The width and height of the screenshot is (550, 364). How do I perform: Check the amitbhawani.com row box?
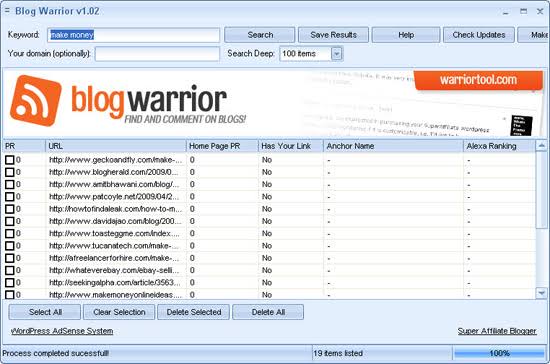click(x=9, y=184)
